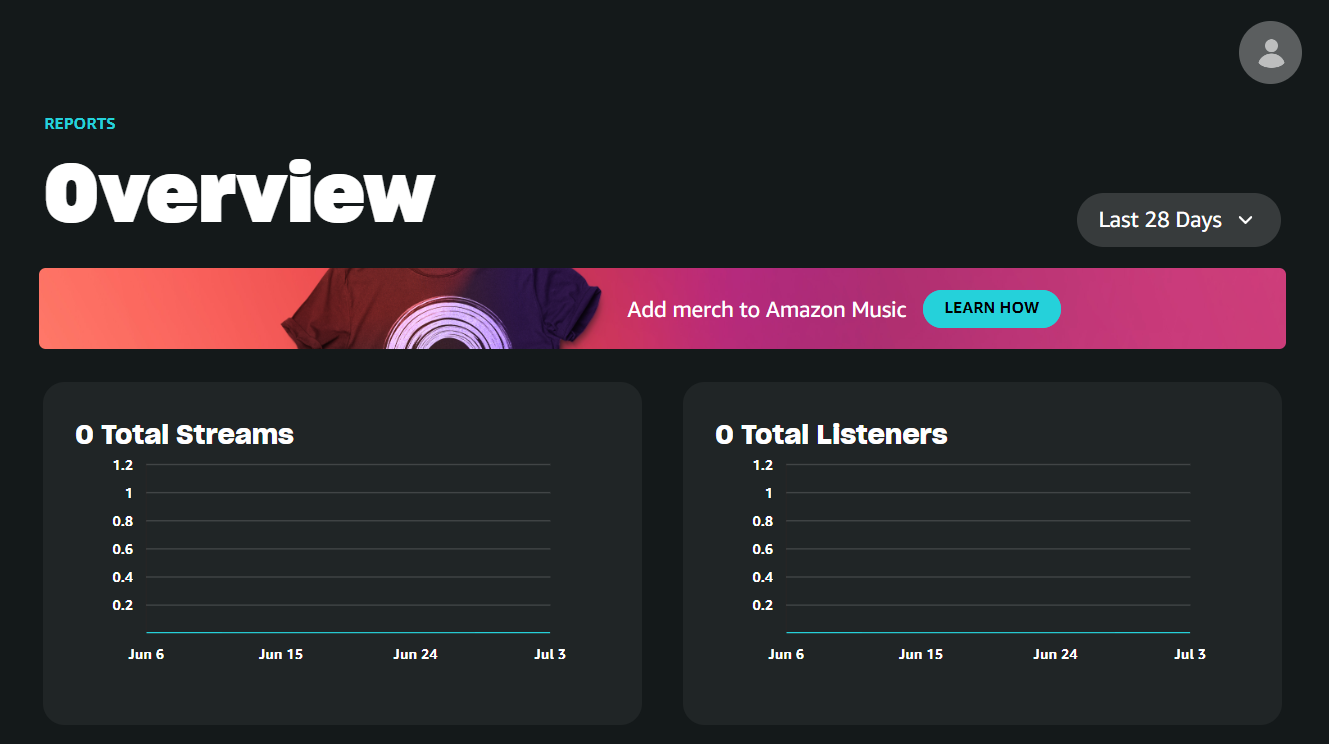Click 'Jul 3' label on Total Streams chart

550,654
